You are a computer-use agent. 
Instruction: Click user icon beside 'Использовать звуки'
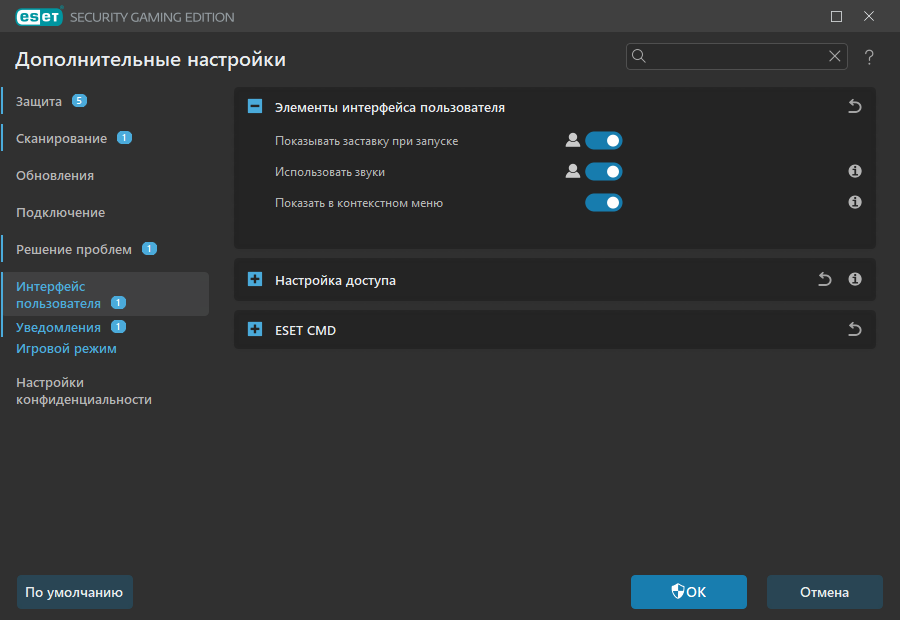coord(572,172)
